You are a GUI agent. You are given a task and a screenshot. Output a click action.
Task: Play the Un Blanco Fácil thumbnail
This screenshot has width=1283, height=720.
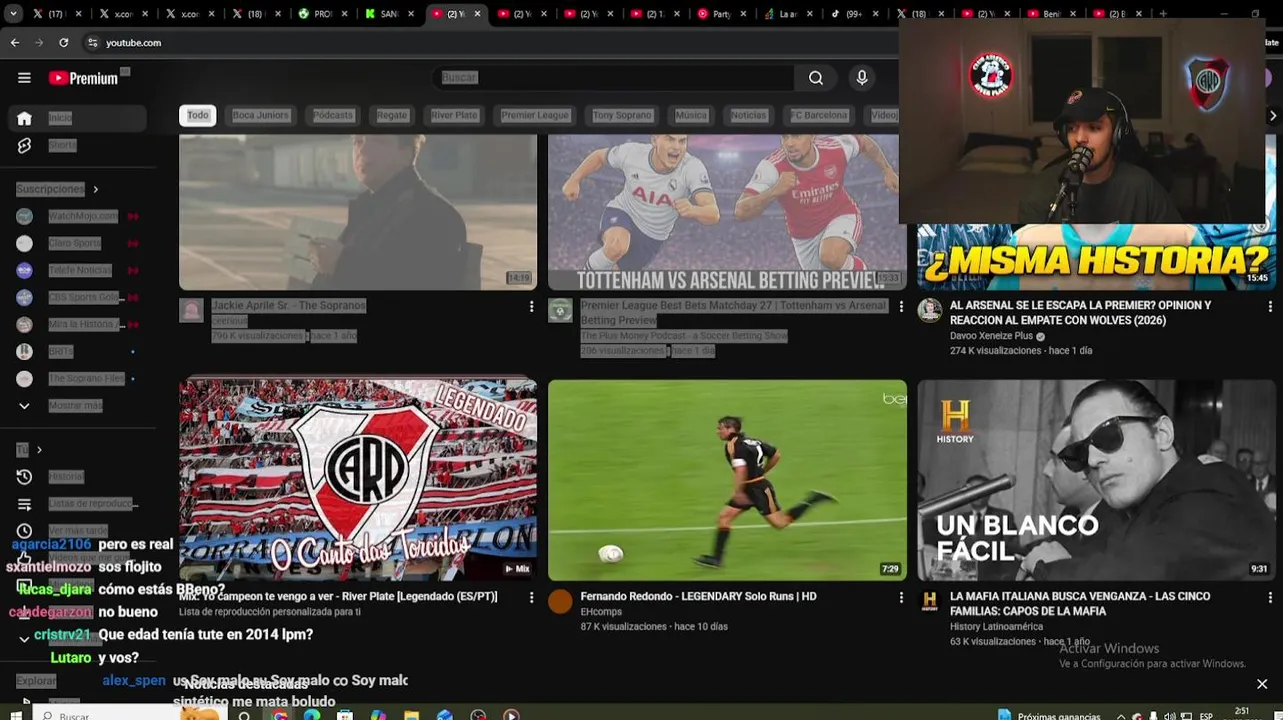click(x=1096, y=479)
